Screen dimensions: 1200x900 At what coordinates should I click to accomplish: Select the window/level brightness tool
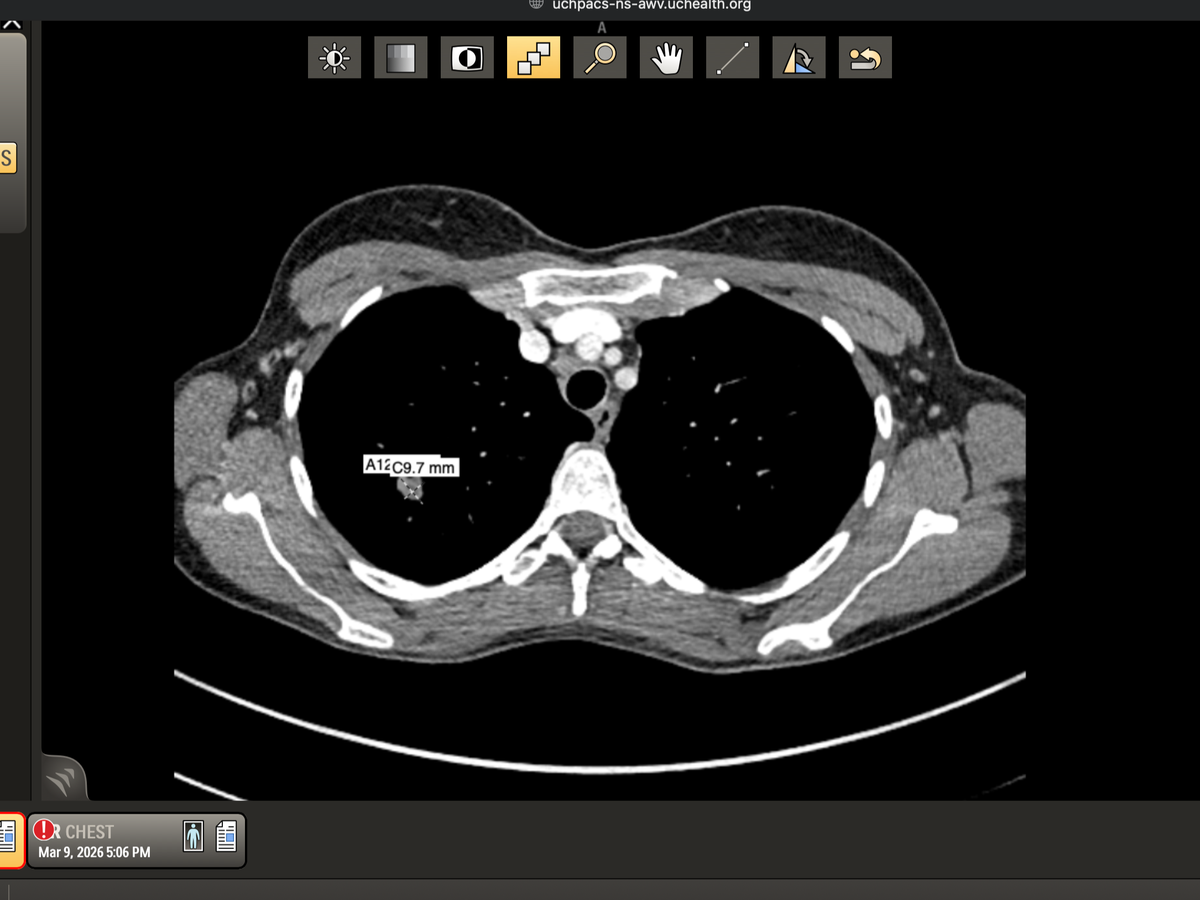[334, 58]
